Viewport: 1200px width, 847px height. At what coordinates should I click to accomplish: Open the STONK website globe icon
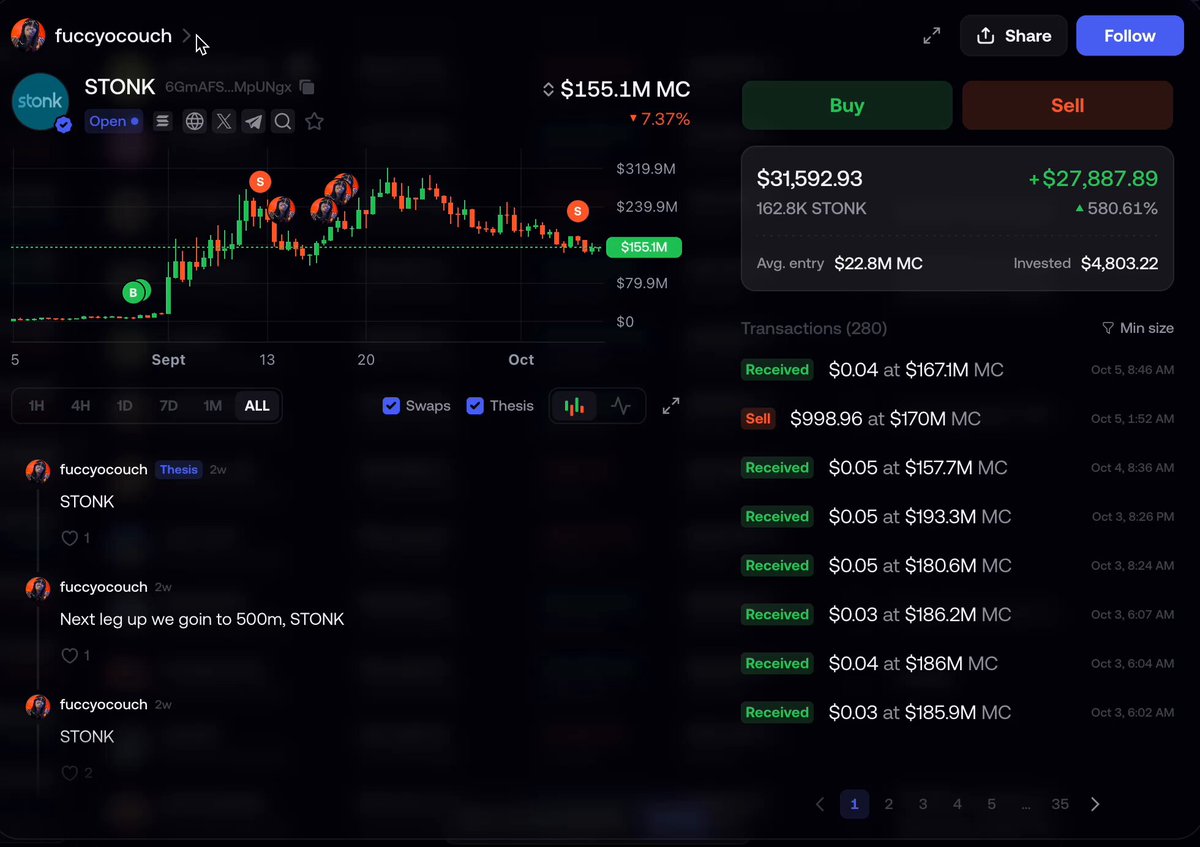[195, 122]
